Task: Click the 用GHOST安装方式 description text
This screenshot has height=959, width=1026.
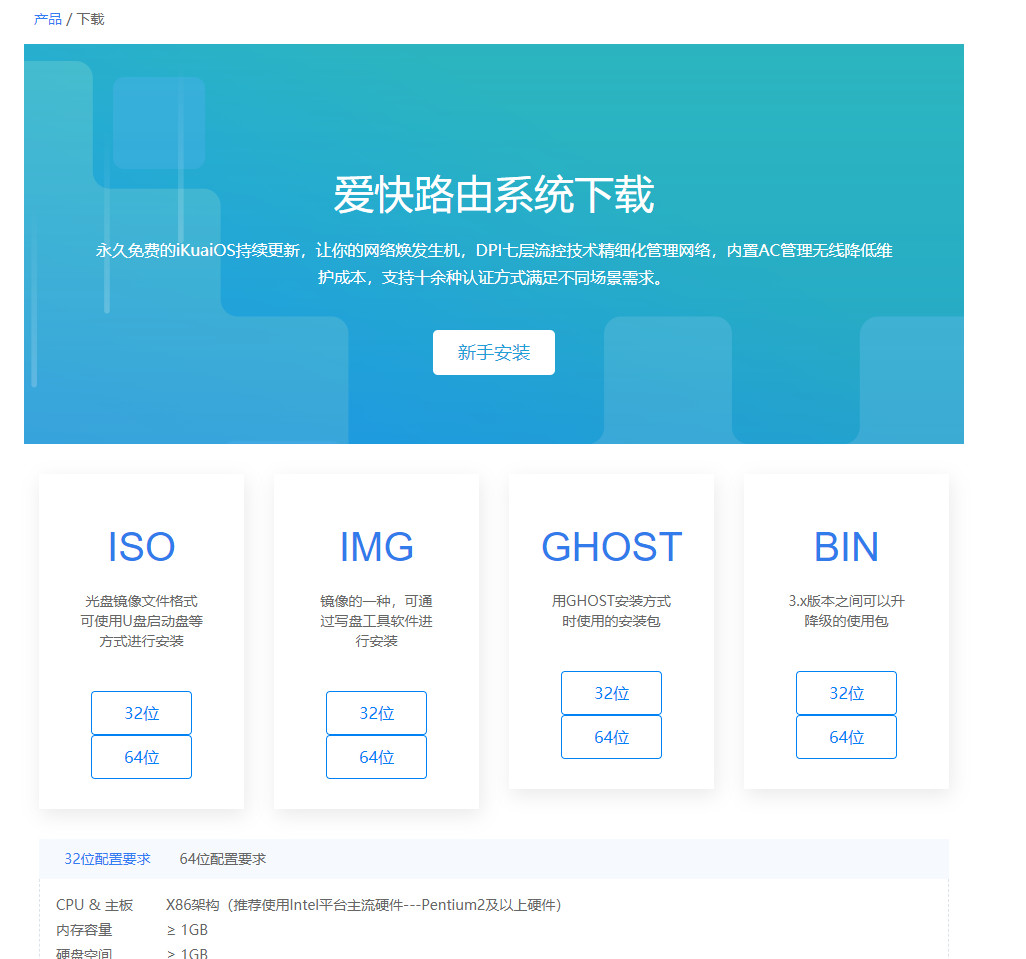Action: 611,611
